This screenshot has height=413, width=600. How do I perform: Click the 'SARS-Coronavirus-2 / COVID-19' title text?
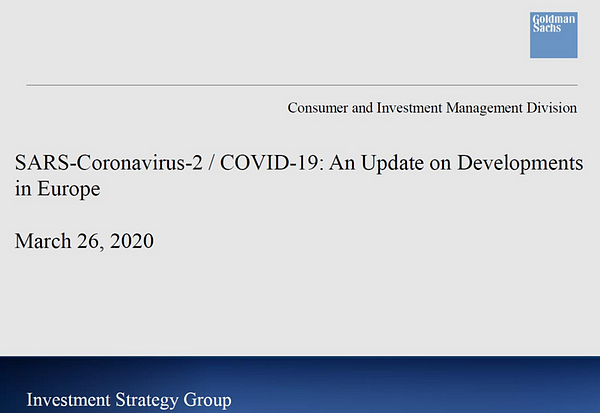pyautogui.click(x=167, y=163)
